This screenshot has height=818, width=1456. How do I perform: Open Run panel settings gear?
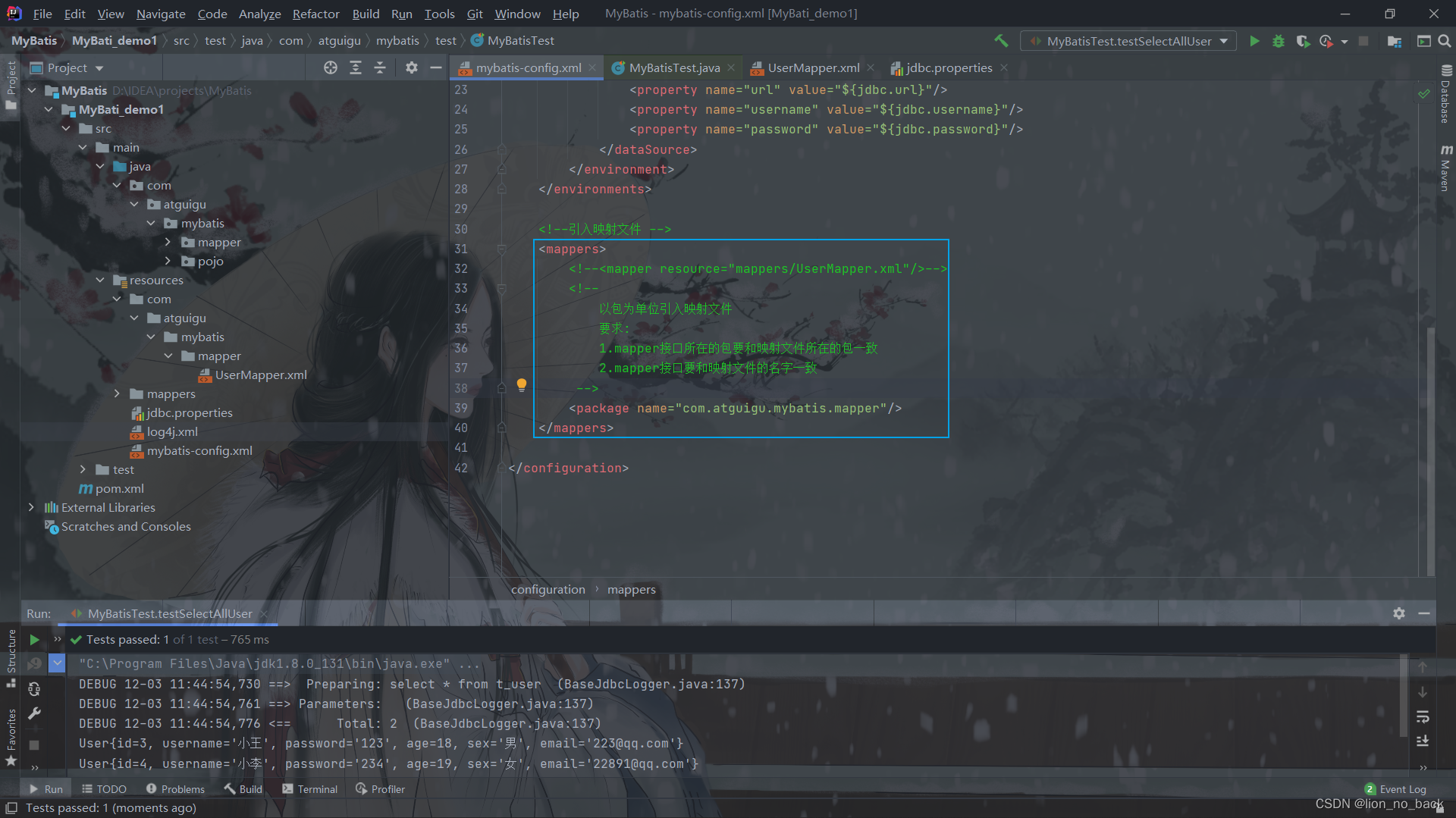point(1399,613)
